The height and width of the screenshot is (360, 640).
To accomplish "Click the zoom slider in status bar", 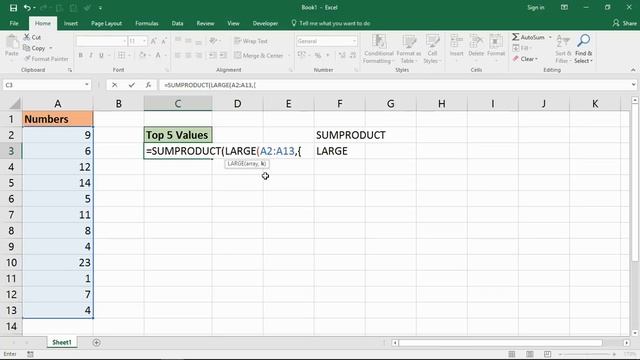I will pyautogui.click(x=587, y=354).
